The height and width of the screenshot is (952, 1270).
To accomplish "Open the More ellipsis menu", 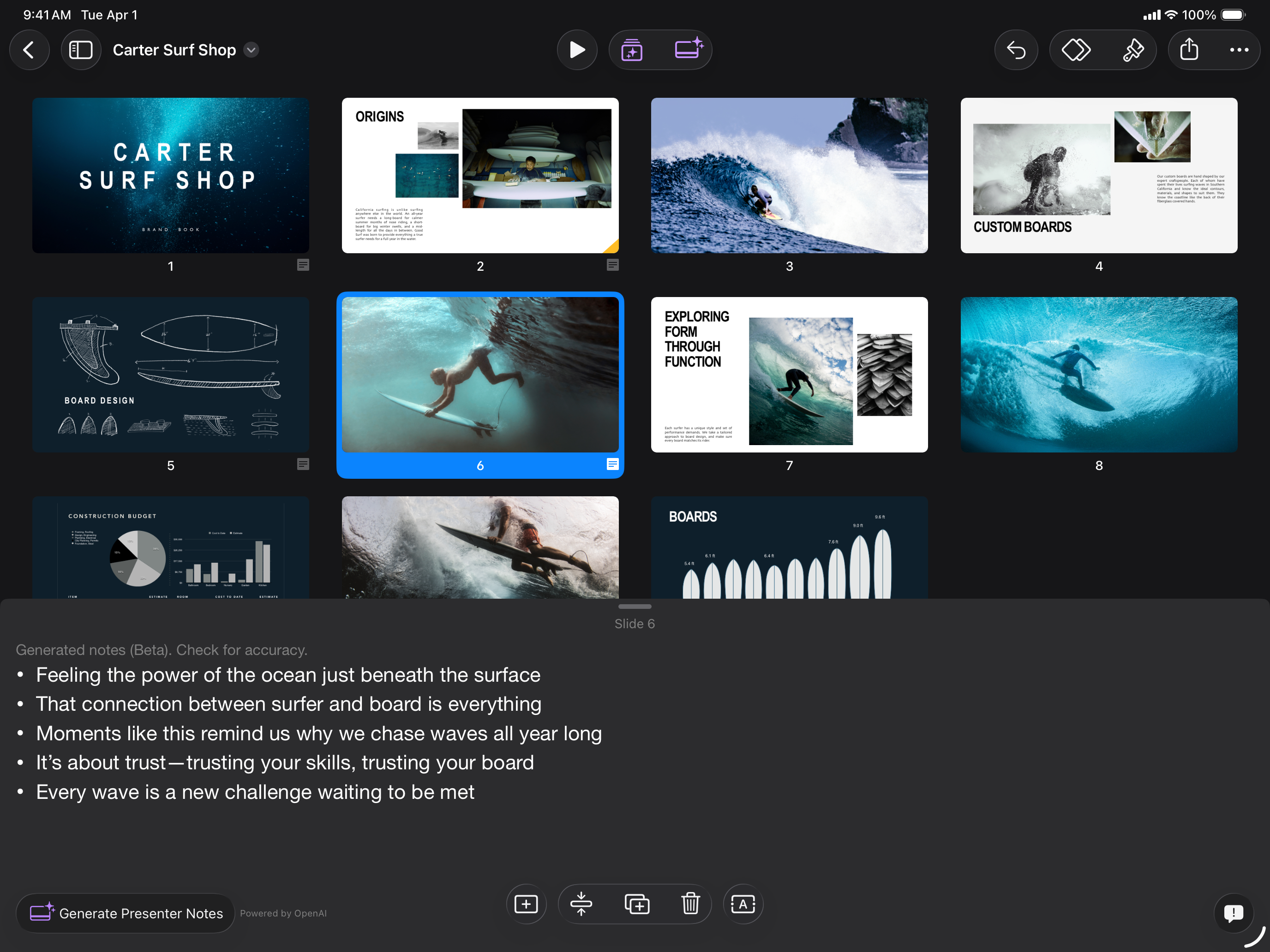I will 1239,50.
